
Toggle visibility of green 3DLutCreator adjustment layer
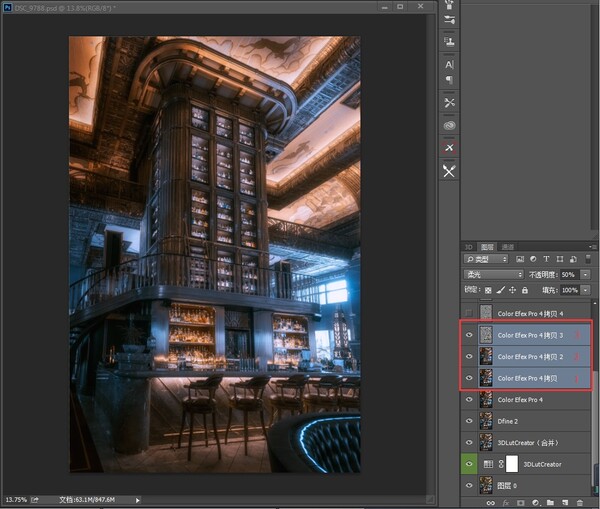pyautogui.click(x=469, y=464)
